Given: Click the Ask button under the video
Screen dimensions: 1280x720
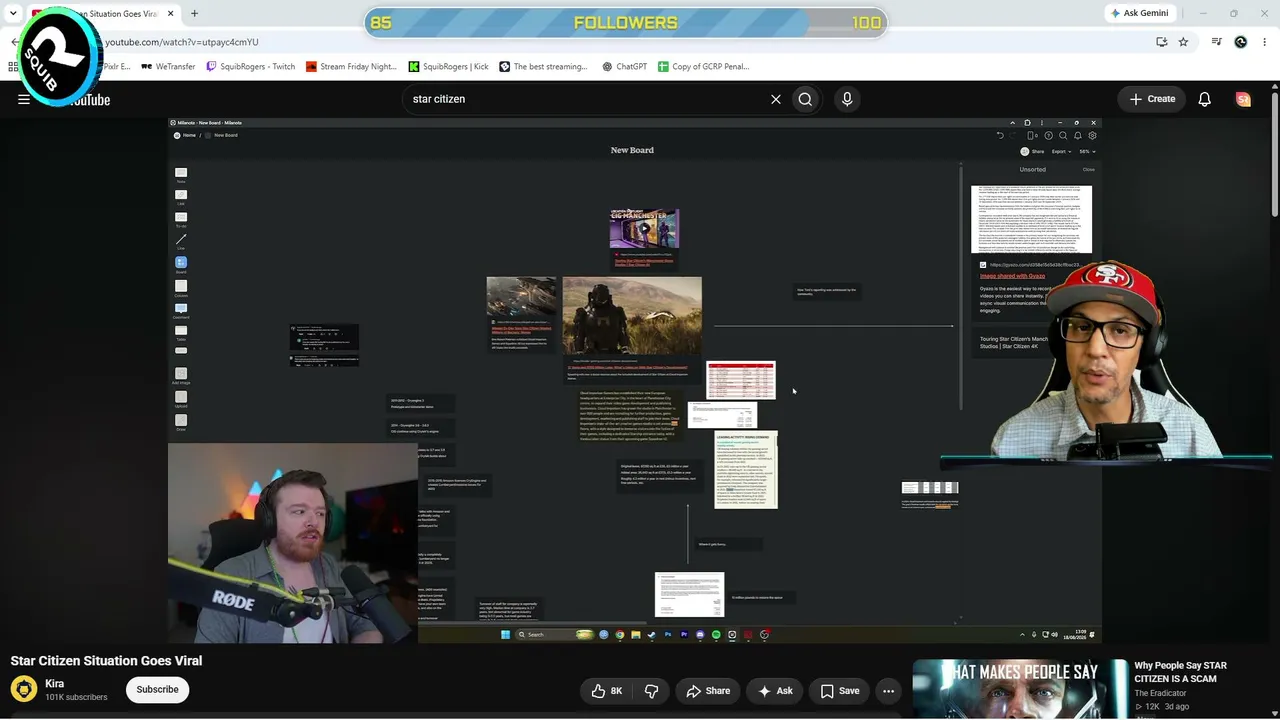Looking at the screenshot, I should point(775,691).
